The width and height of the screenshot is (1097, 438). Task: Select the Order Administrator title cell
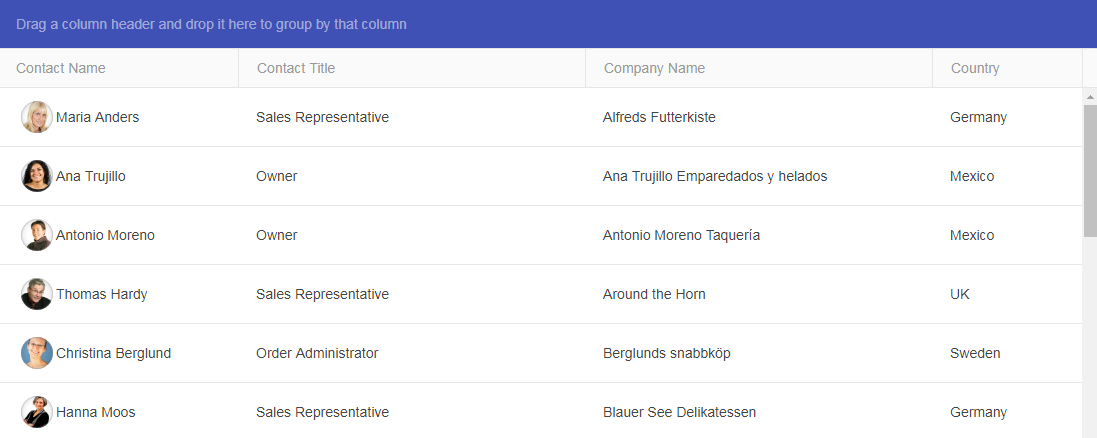click(x=317, y=353)
